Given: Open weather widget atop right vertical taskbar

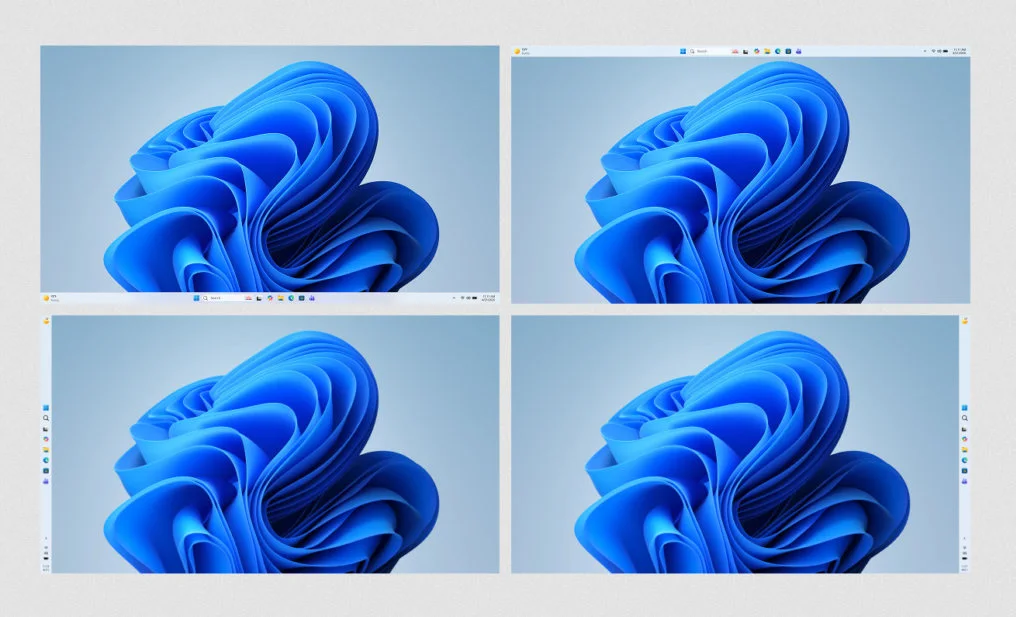Looking at the screenshot, I should pos(965,321).
